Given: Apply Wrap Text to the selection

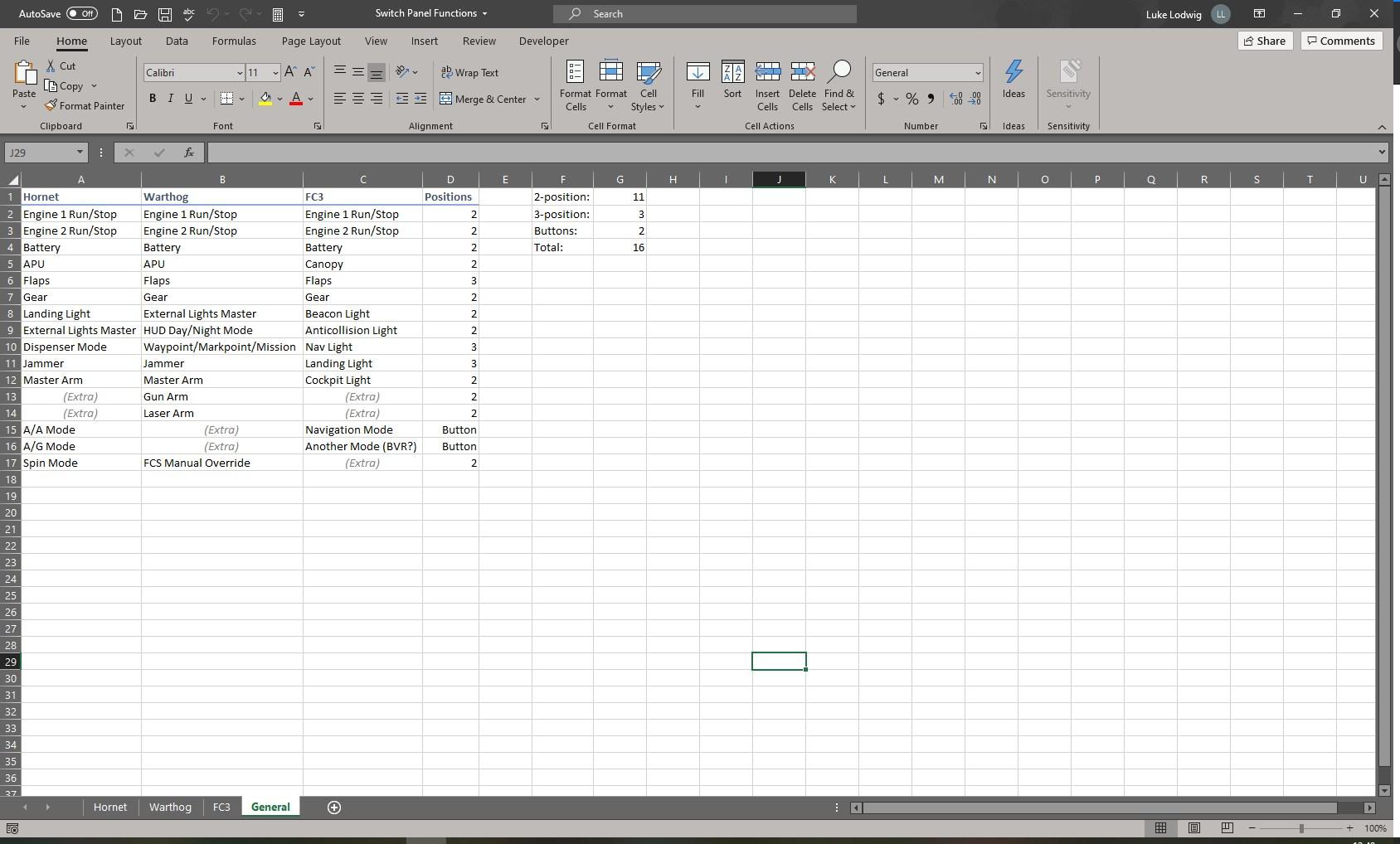Looking at the screenshot, I should pyautogui.click(x=470, y=72).
